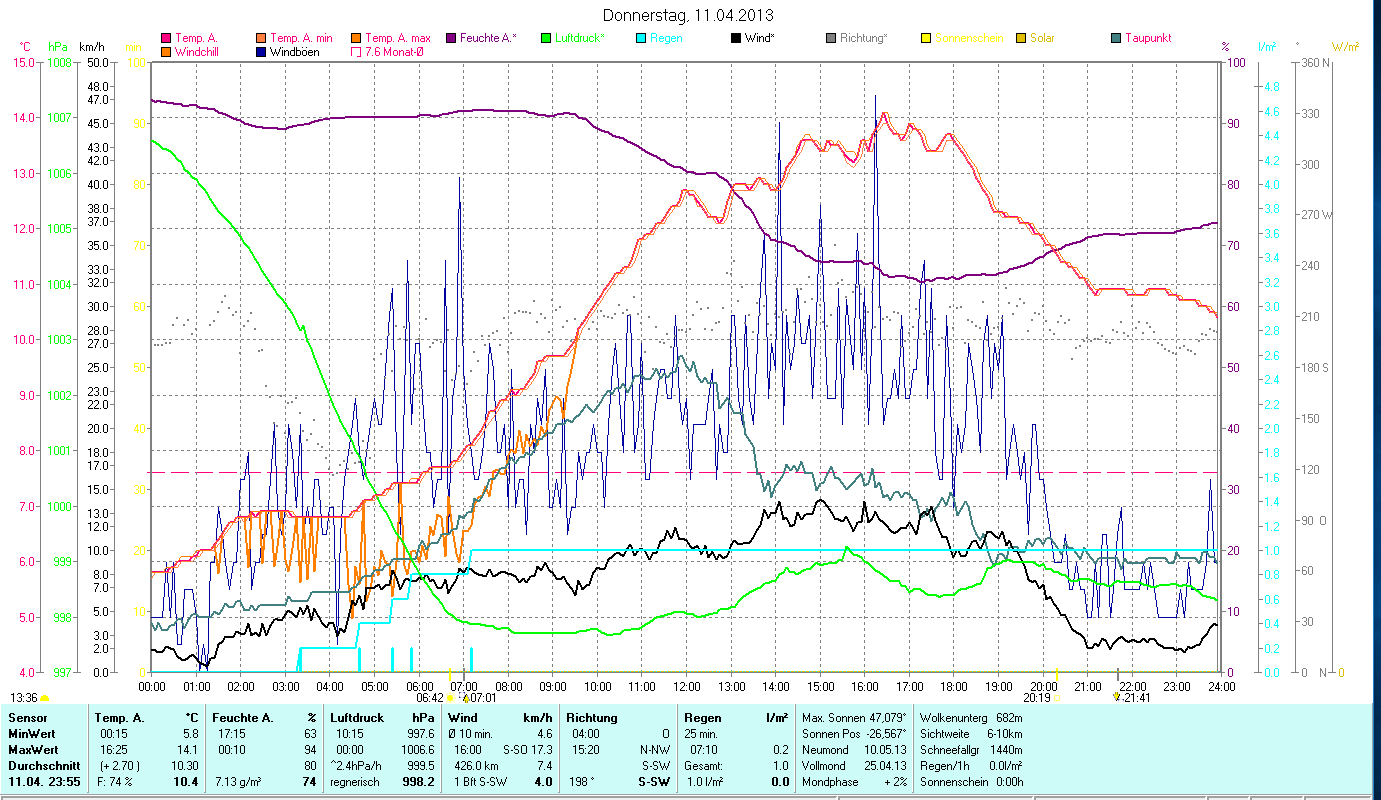Click the absolute humidity value 7.13 g/m²
1381x800 pixels.
coord(239,782)
